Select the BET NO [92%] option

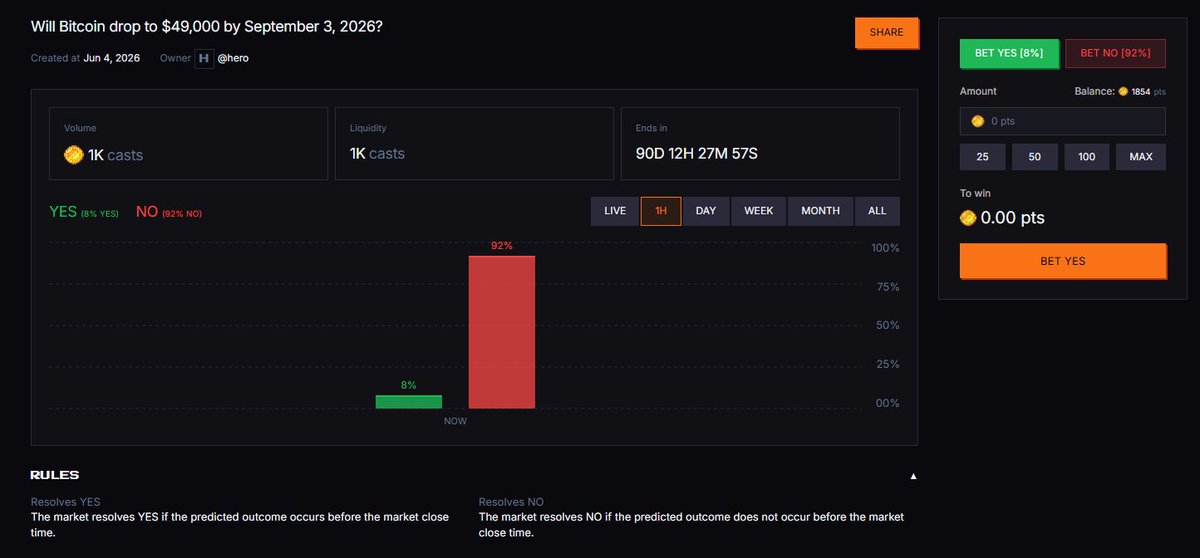[x=1115, y=54]
